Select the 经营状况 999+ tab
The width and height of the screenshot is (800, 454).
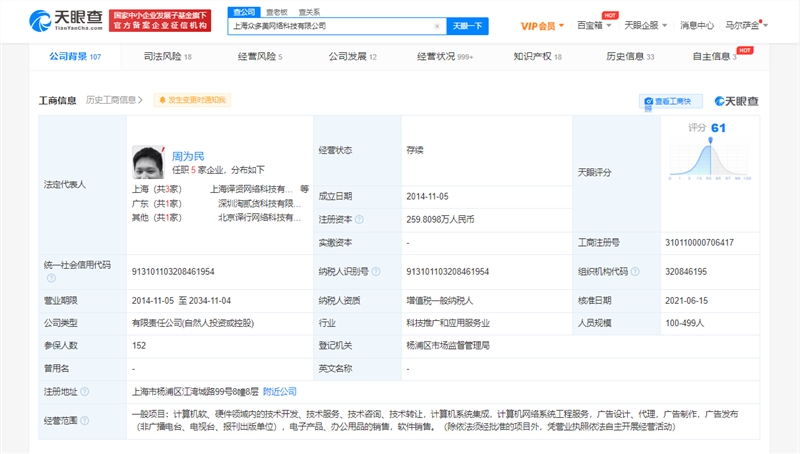point(445,57)
